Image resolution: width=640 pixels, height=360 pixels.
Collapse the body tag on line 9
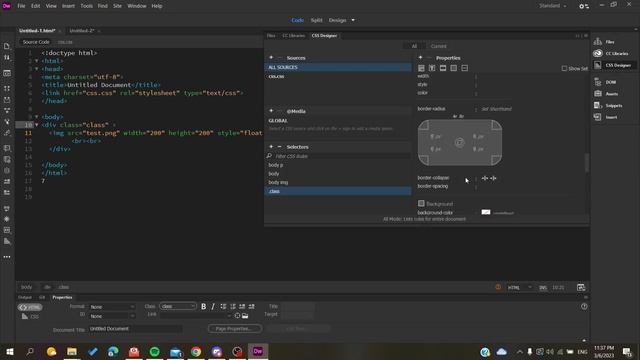coord(37,117)
